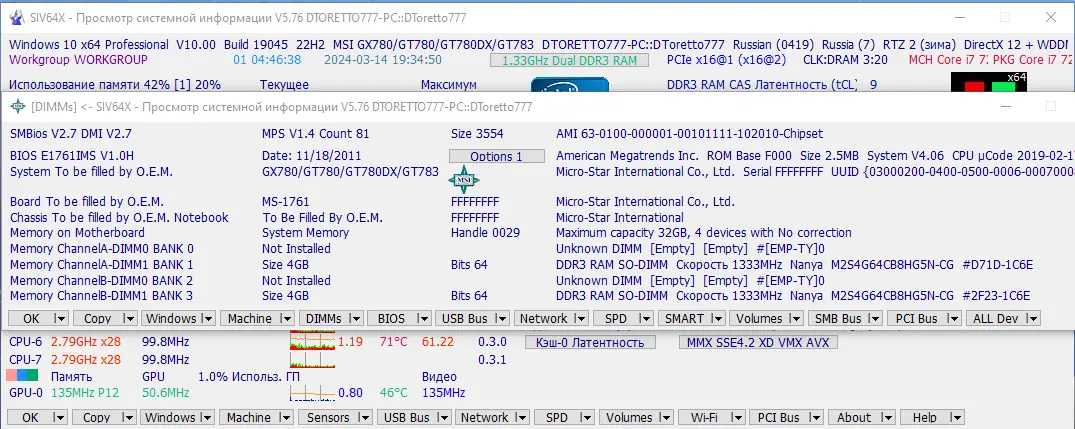This screenshot has height=429, width=1075.
Task: Click 'PCIe x16@1 (x16@2)' text
Action: point(726,60)
